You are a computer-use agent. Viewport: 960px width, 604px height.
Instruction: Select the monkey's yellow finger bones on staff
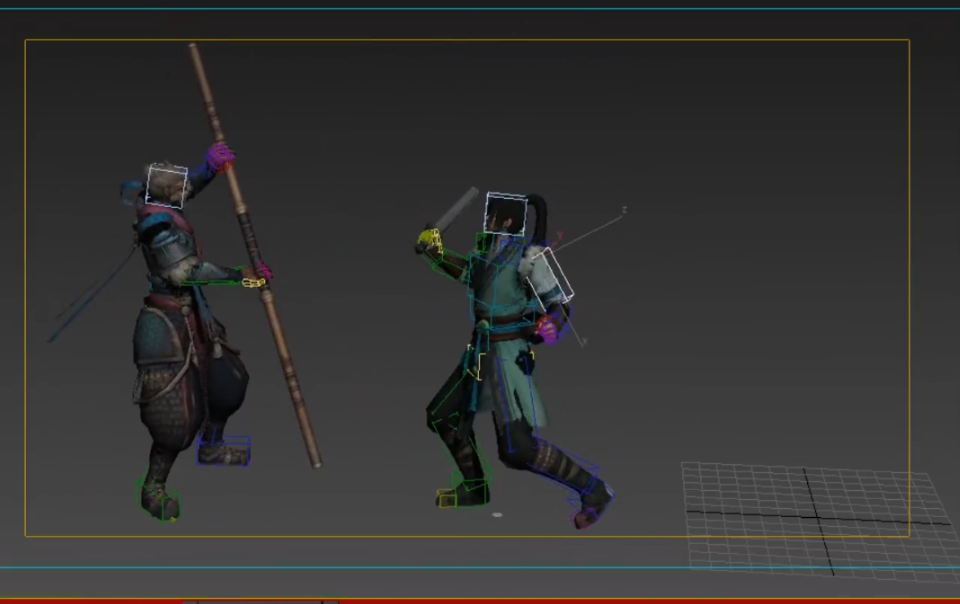point(253,282)
